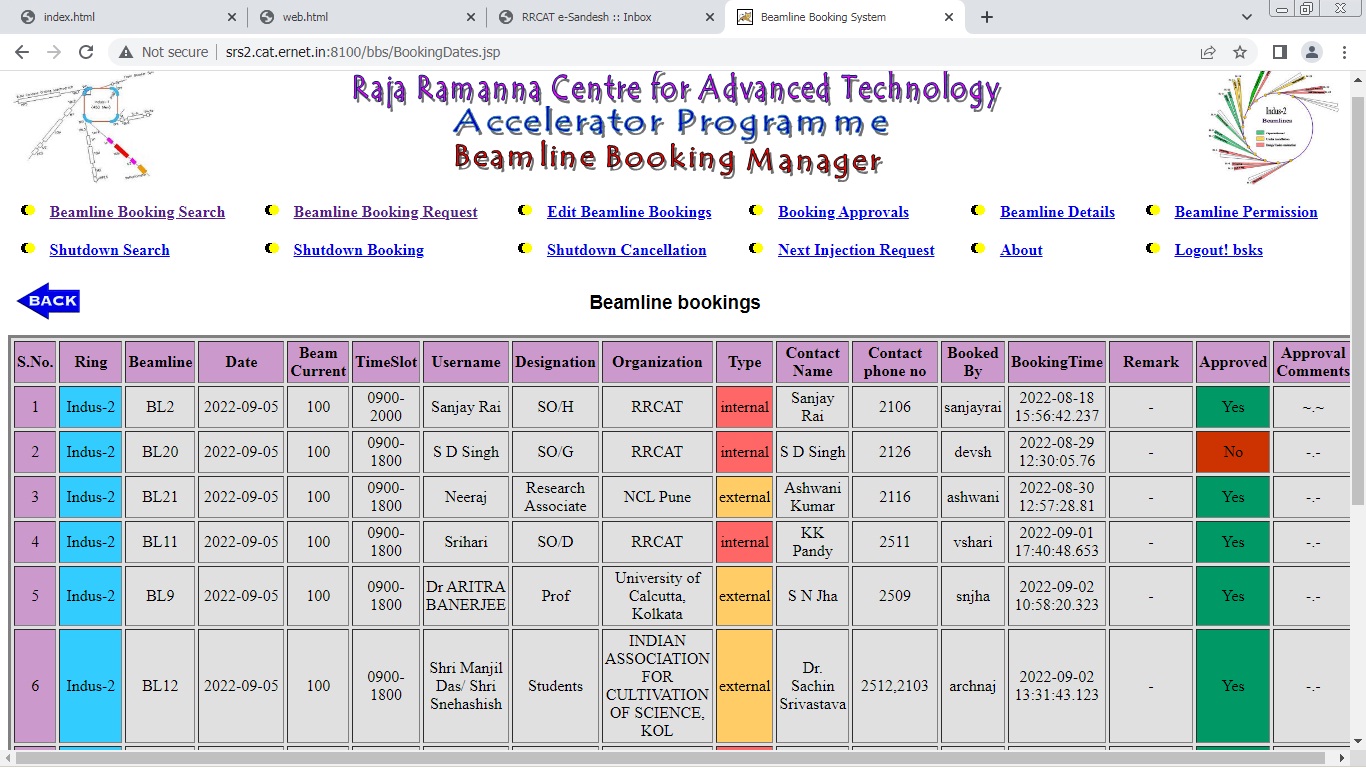Click the 'BL21' beamline cell

pos(160,497)
